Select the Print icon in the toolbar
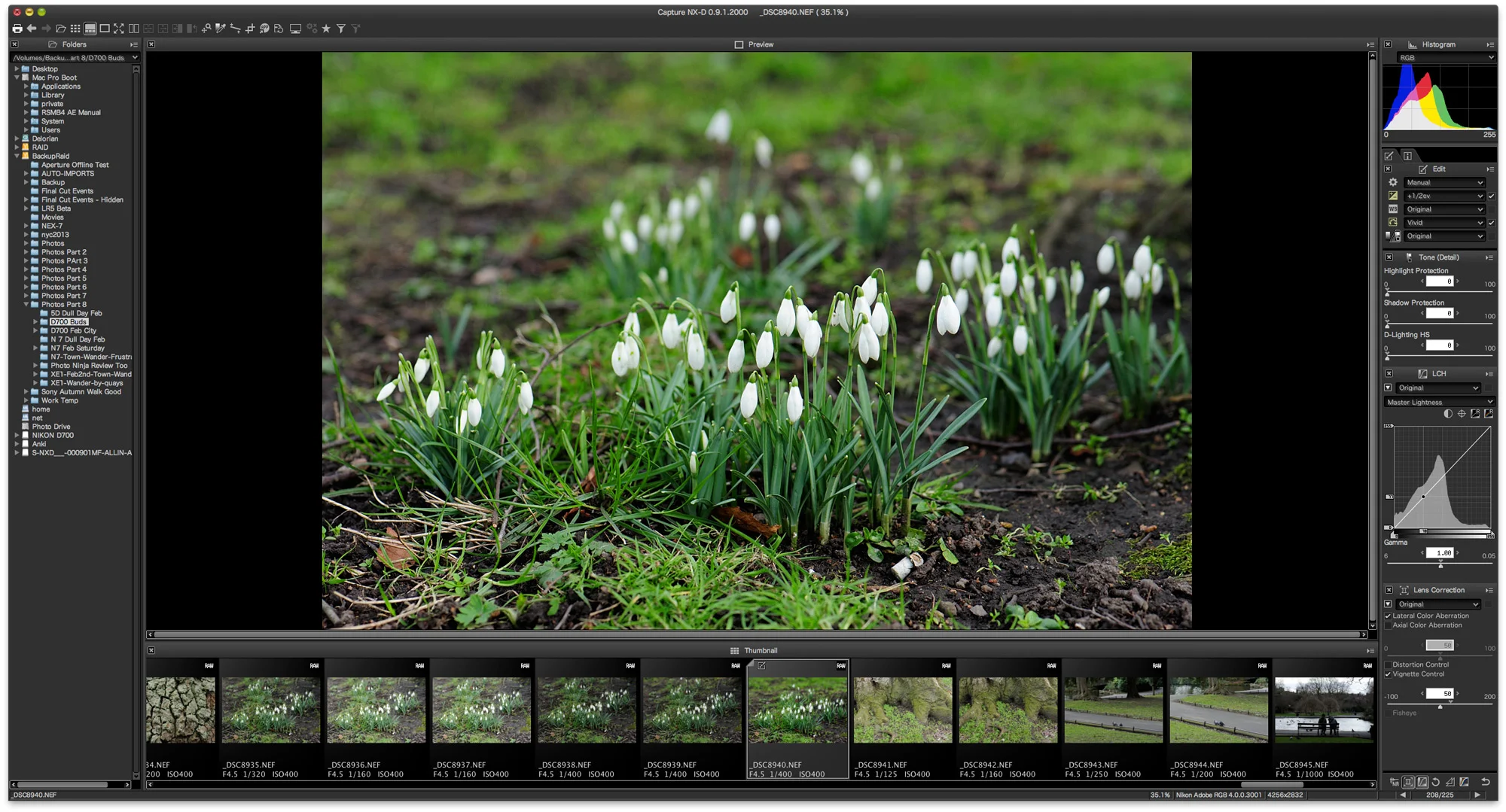1506x812 pixels. tap(17, 29)
